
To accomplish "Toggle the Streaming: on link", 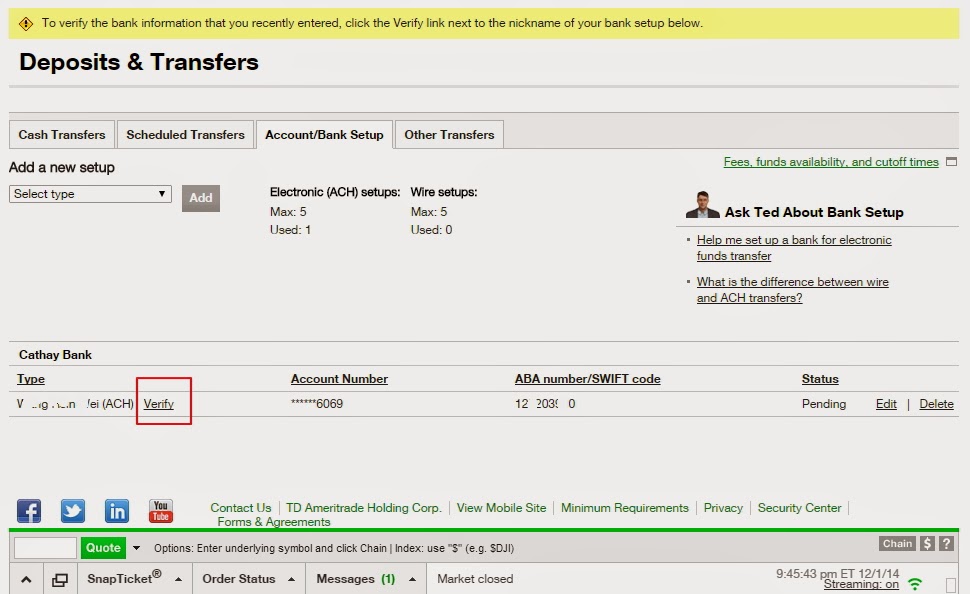I will [861, 584].
